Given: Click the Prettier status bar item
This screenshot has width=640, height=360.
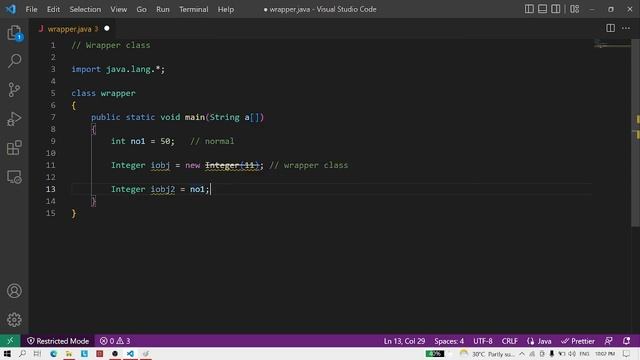Looking at the screenshot, I should pos(578,341).
